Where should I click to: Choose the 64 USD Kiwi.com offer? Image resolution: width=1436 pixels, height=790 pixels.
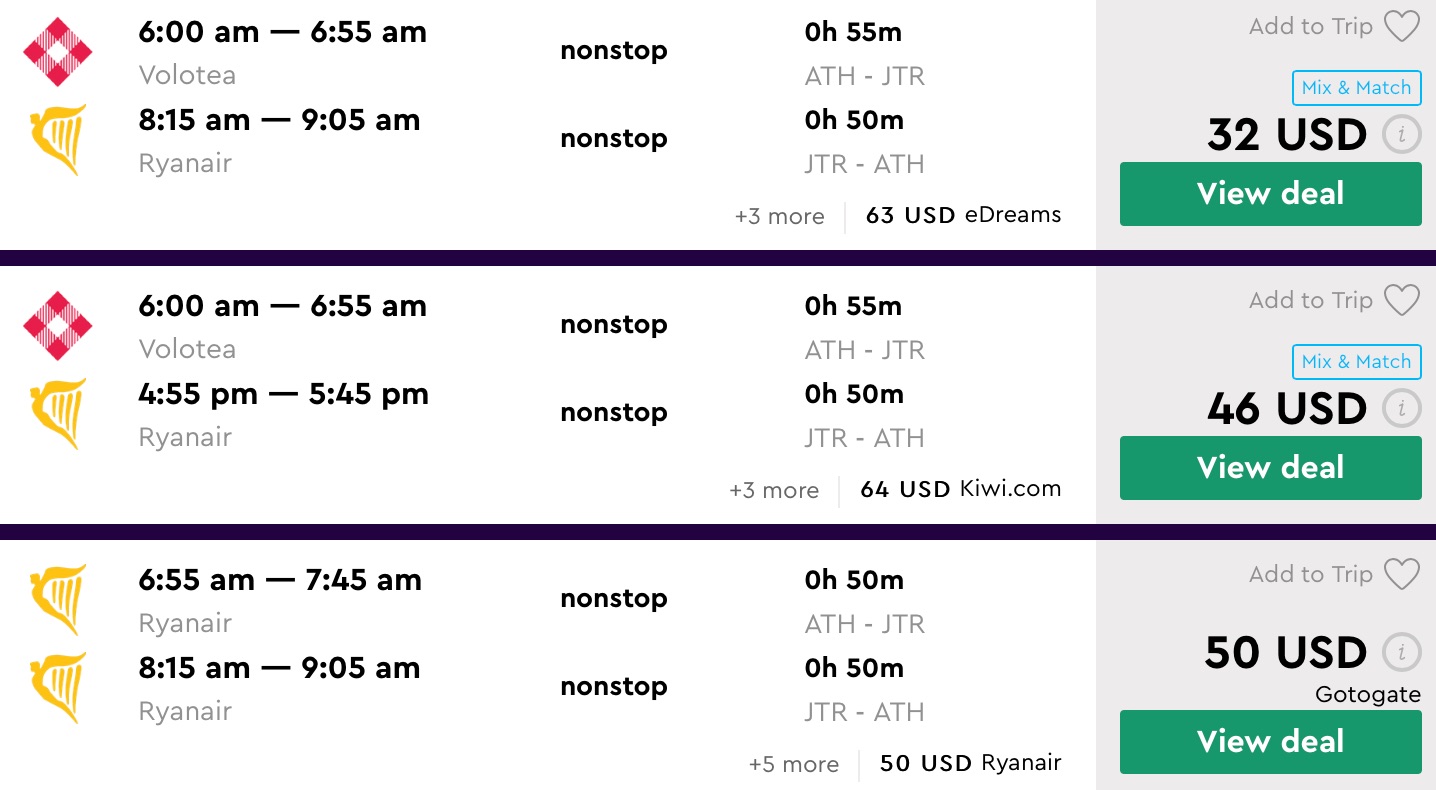point(960,489)
